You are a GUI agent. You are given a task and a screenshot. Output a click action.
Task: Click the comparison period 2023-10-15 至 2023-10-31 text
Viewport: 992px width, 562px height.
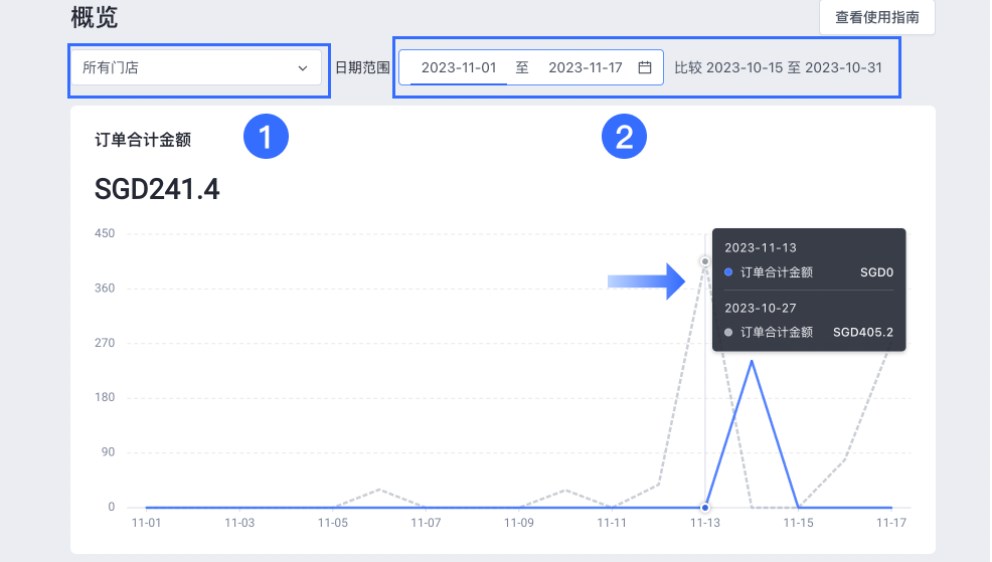[x=778, y=68]
